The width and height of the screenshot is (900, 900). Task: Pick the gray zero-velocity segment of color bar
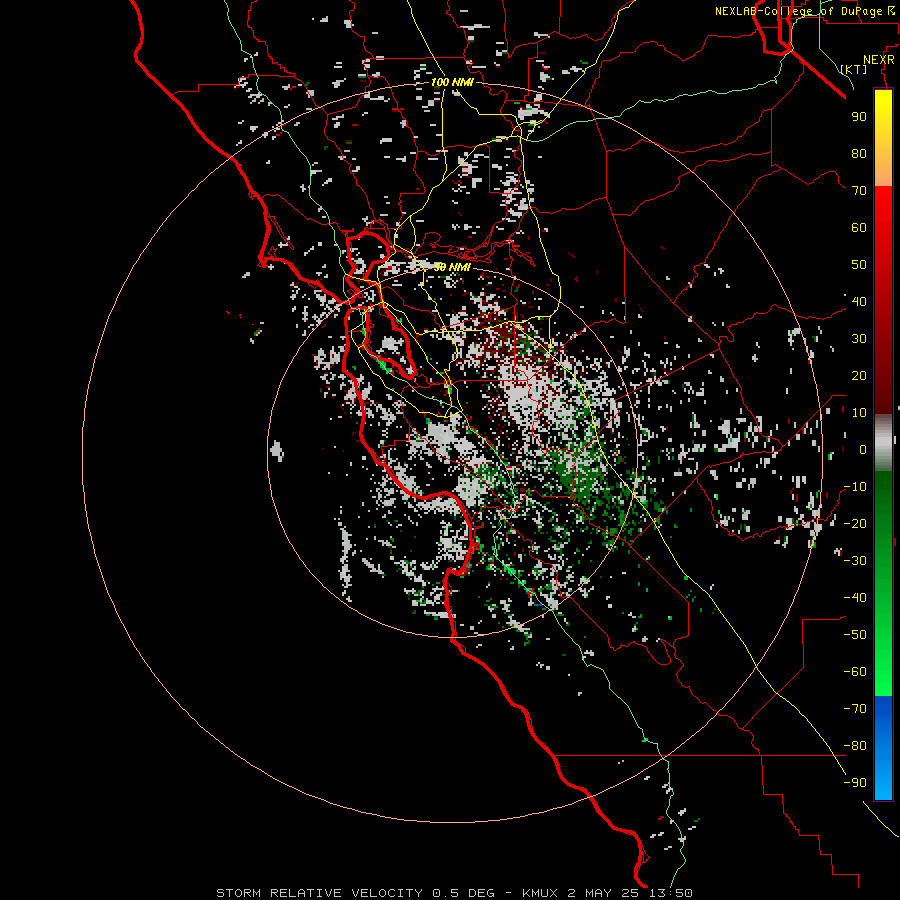click(x=883, y=443)
